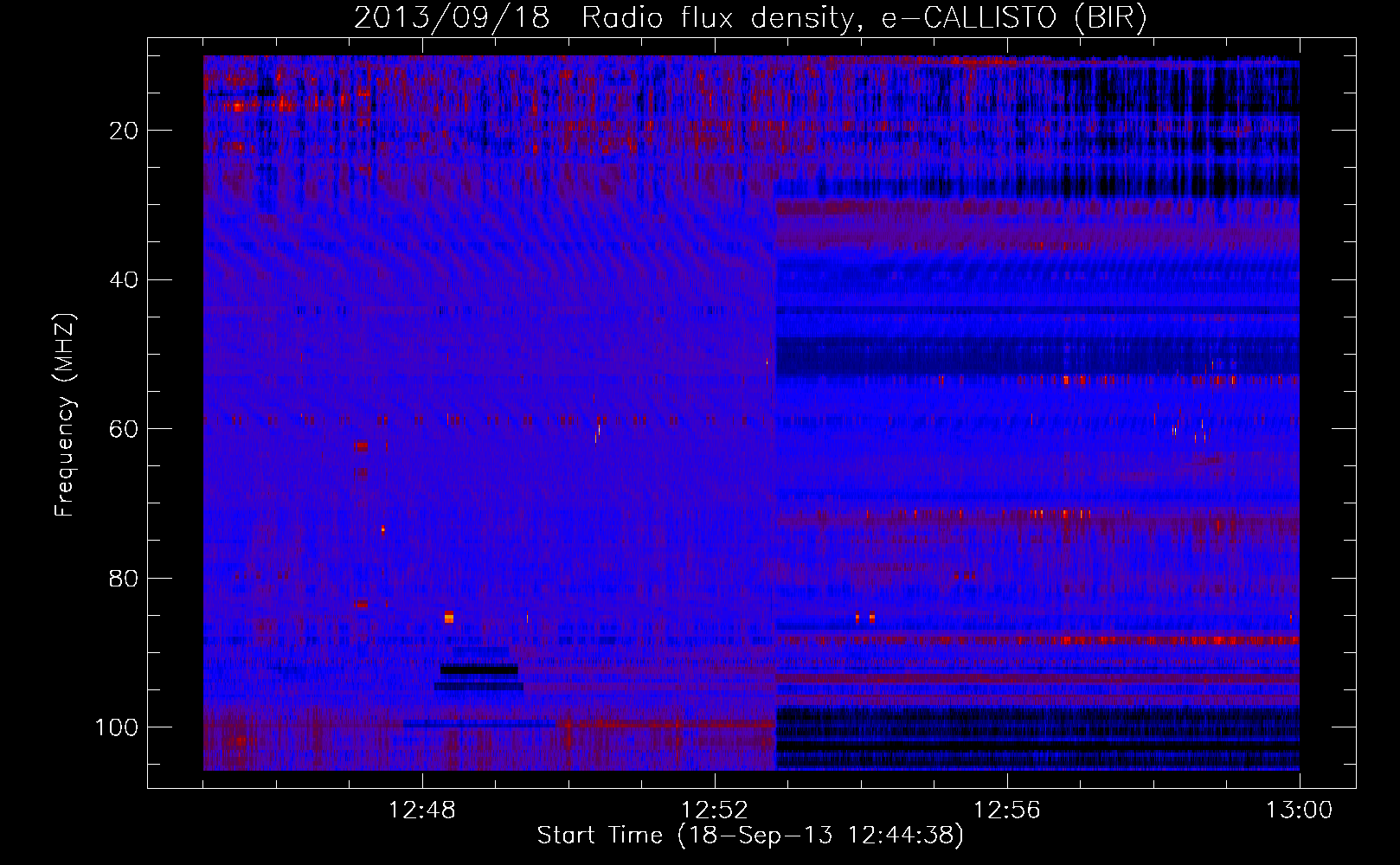
Task: Click the 12:48 time tick label
Action: point(422,811)
